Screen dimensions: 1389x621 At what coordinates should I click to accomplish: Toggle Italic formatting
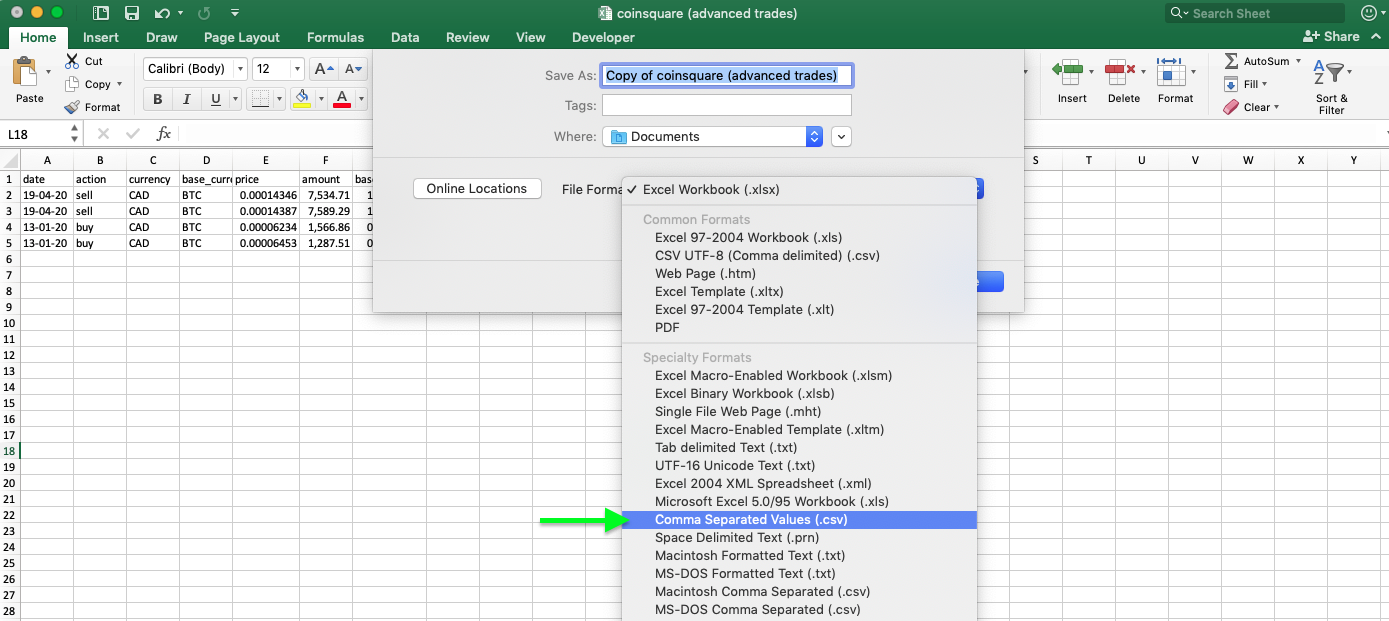tap(186, 99)
